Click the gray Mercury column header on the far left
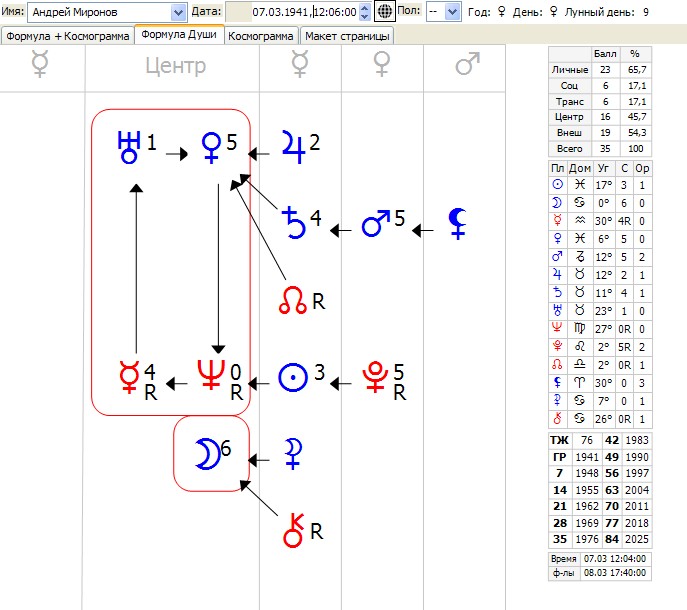The height and width of the screenshot is (610, 687). 40,64
